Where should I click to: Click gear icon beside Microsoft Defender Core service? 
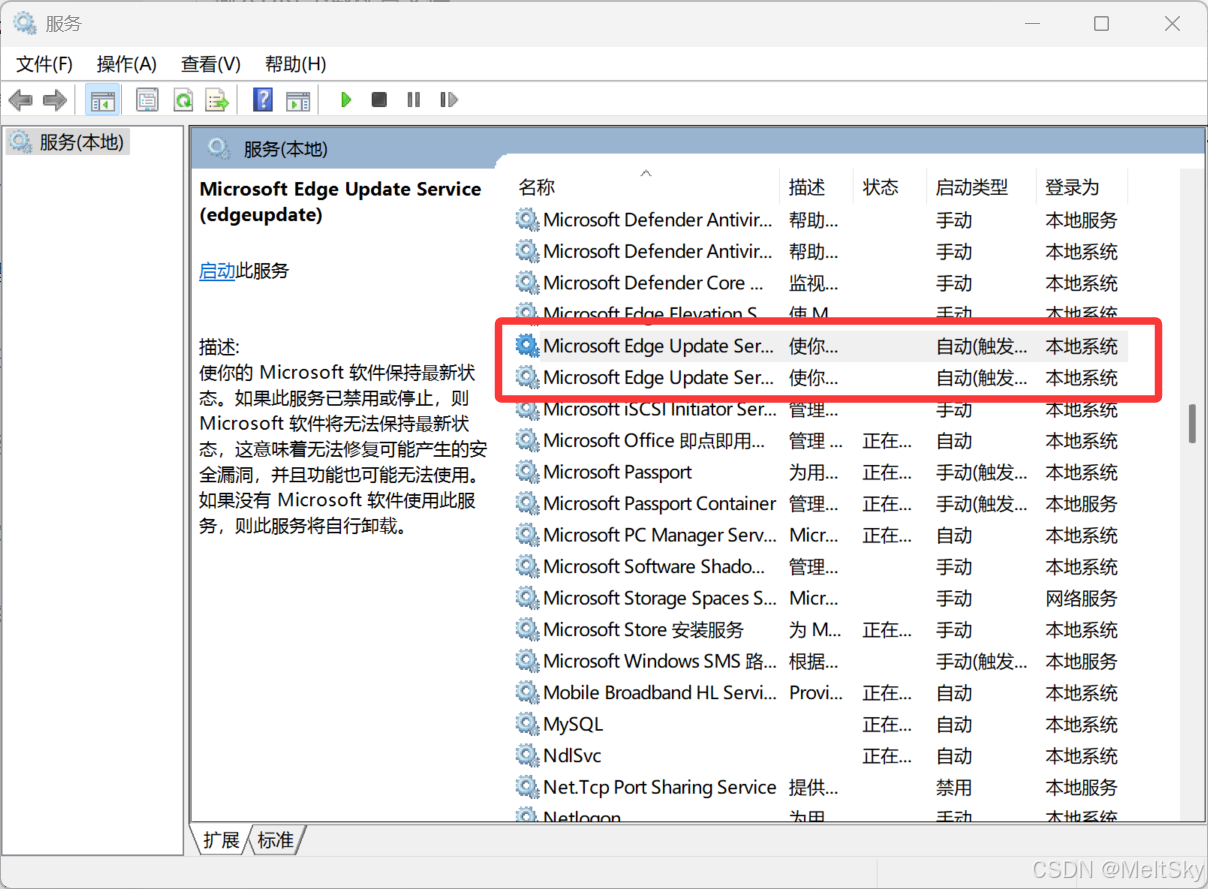[x=527, y=283]
